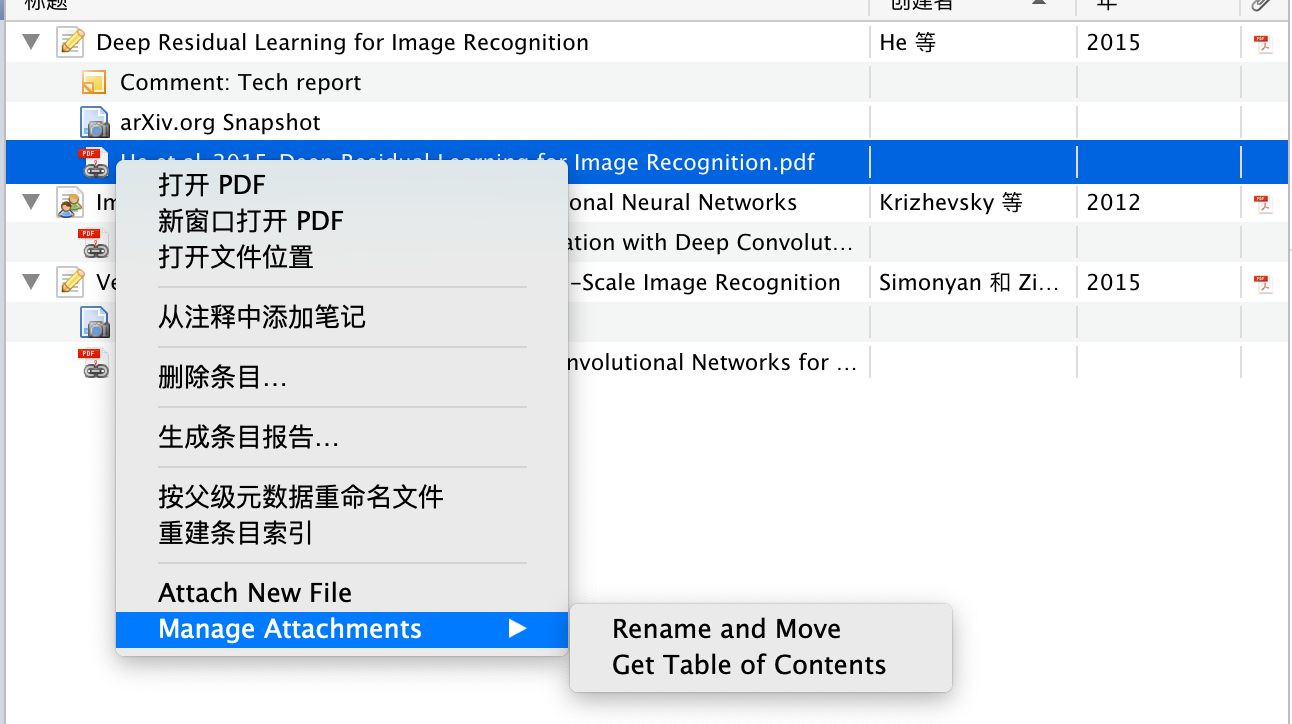Select 按父级元数据重命名文件 menu option
This screenshot has width=1292, height=724.
(301, 497)
